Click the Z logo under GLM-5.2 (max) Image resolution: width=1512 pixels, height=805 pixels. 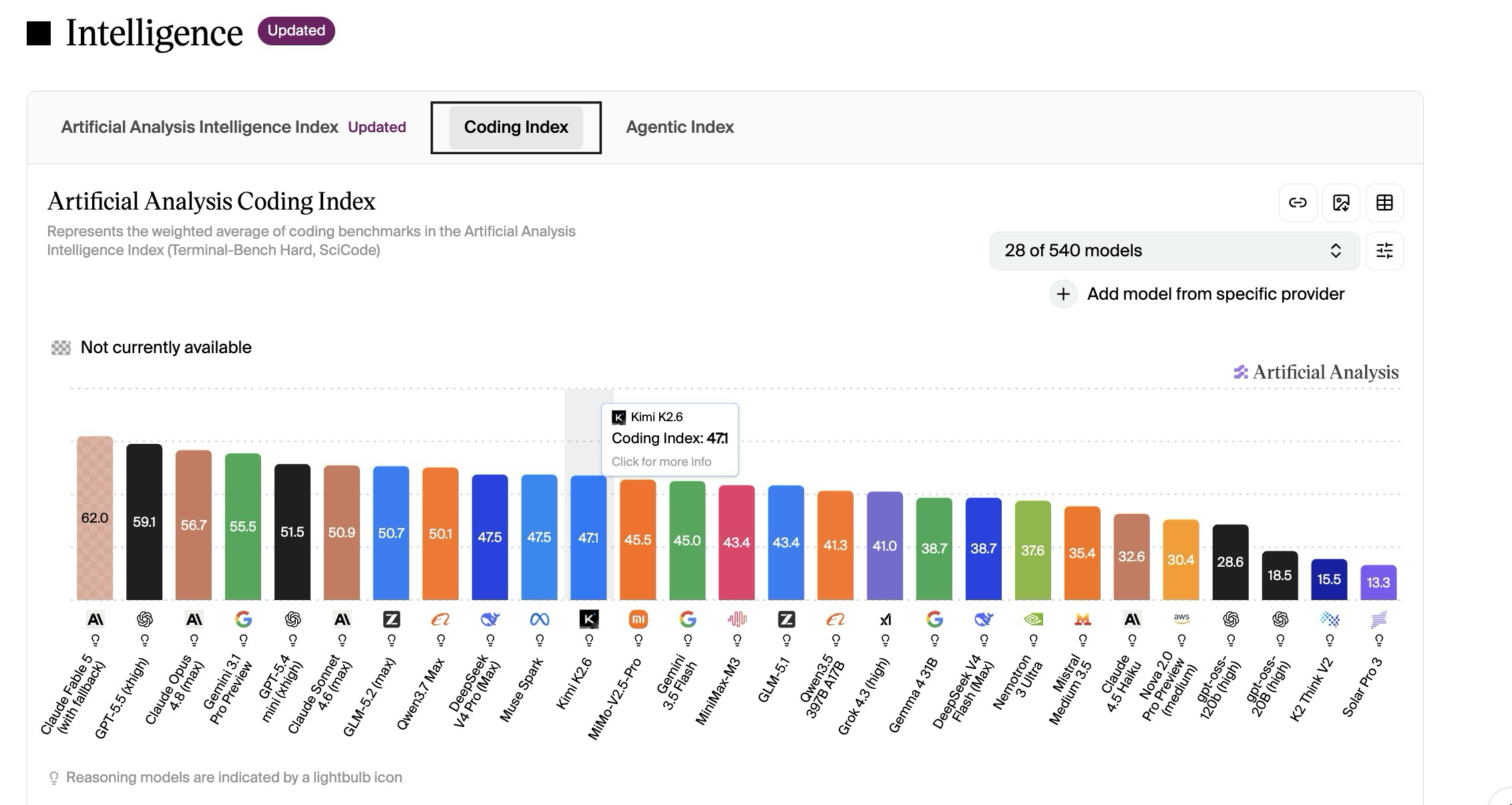click(x=391, y=619)
